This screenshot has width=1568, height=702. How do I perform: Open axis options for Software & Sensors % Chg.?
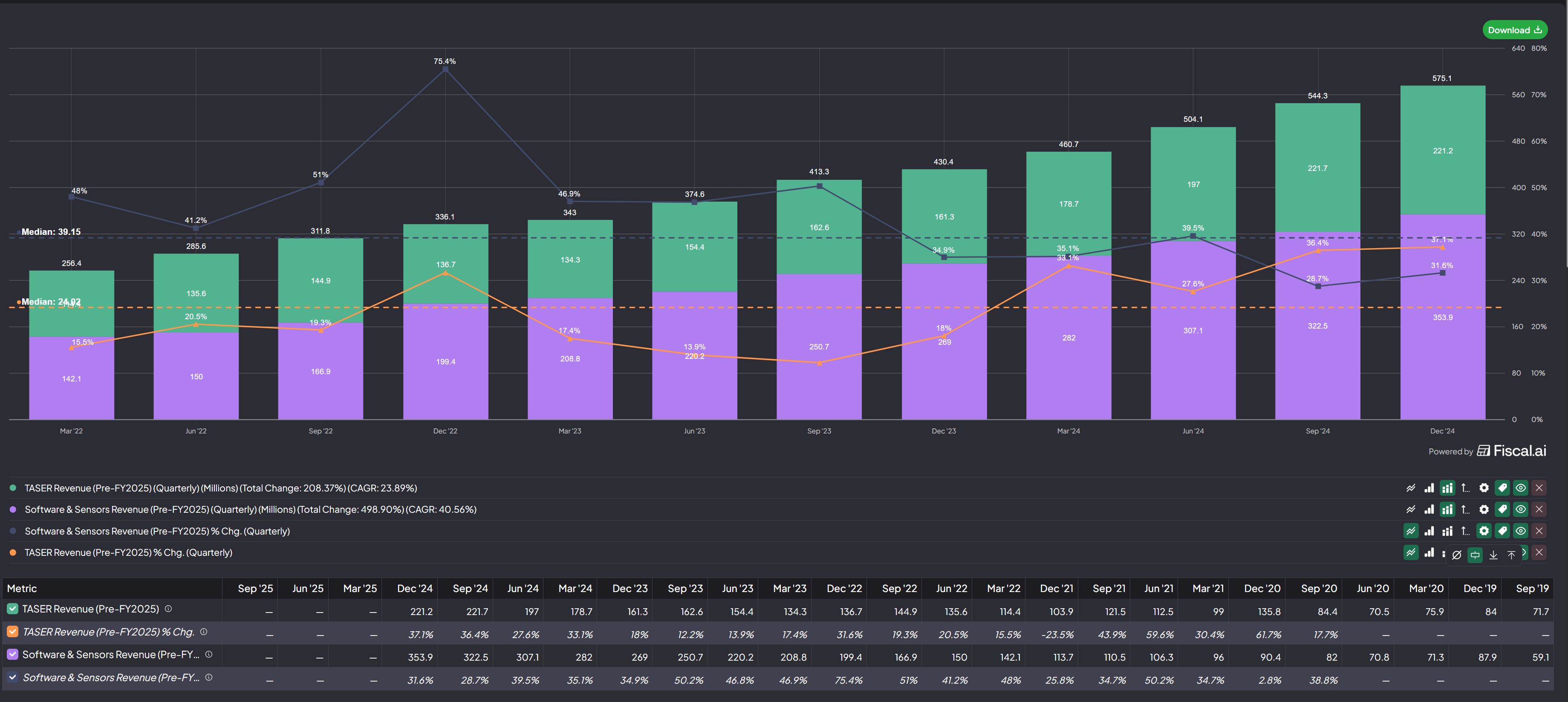(1465, 531)
